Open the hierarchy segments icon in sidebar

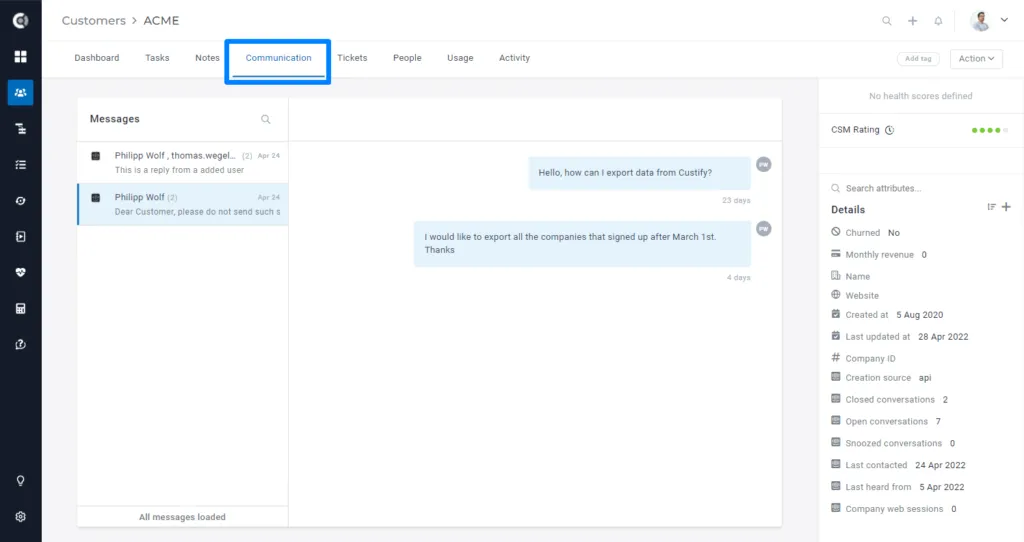[x=20, y=129]
